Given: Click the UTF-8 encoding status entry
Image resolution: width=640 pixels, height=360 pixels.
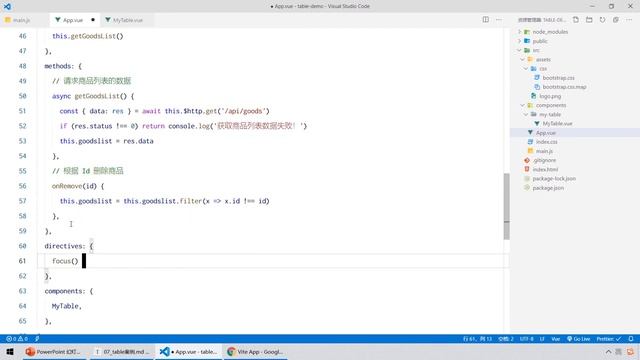Looking at the screenshot, I should (x=527, y=339).
